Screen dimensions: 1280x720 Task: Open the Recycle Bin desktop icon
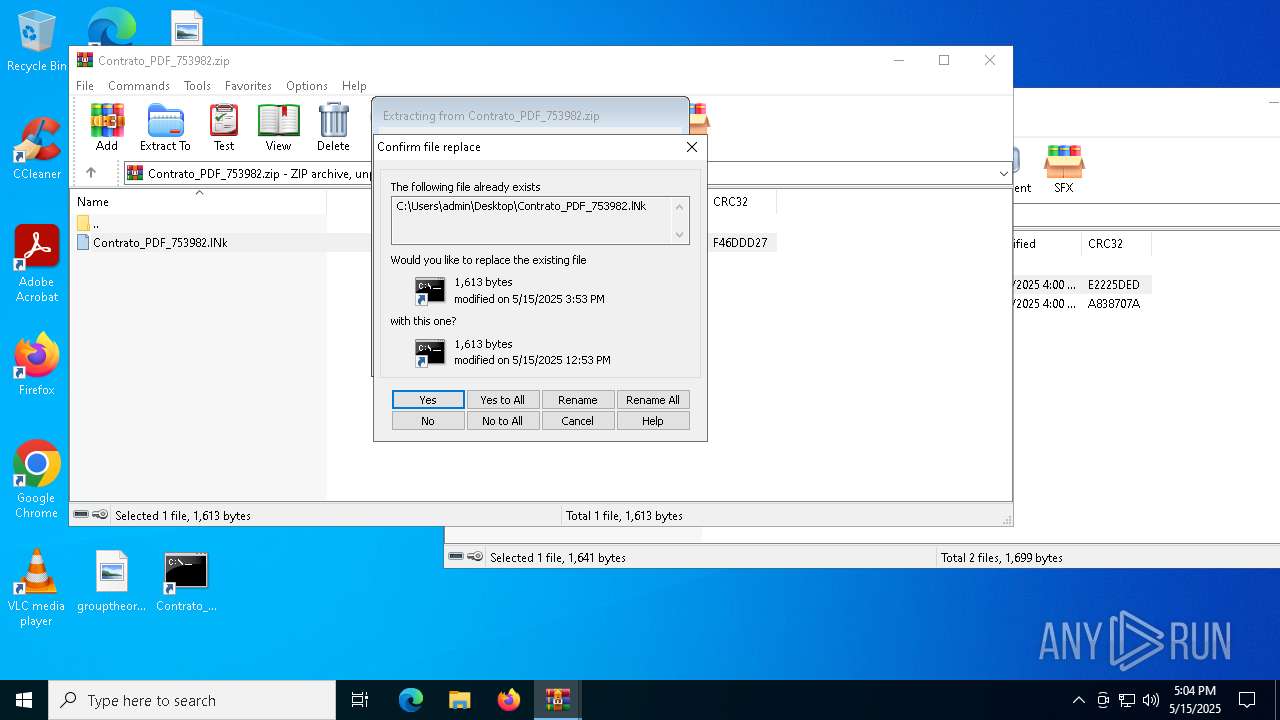37,41
